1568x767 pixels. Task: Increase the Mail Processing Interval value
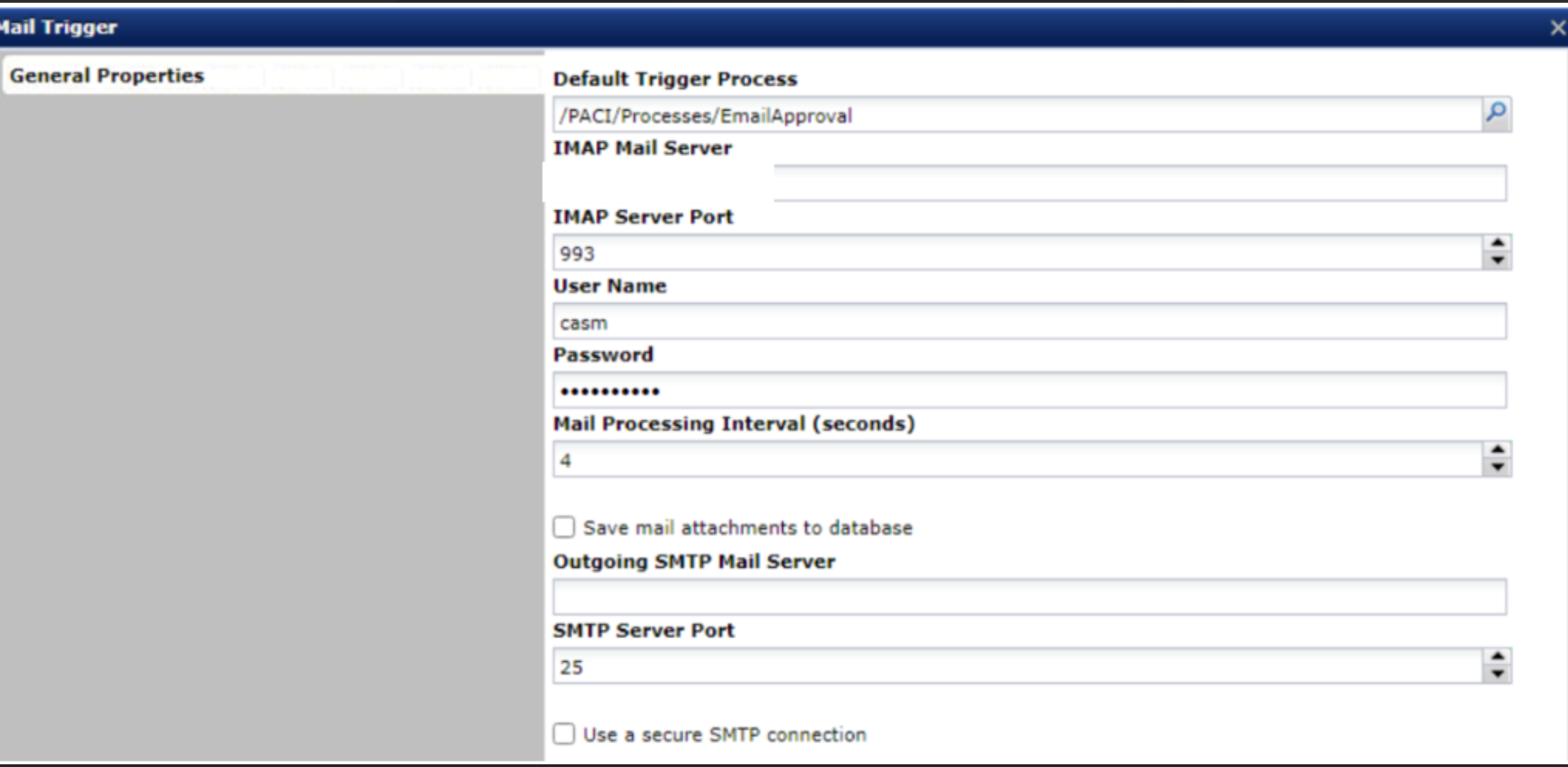(1497, 450)
